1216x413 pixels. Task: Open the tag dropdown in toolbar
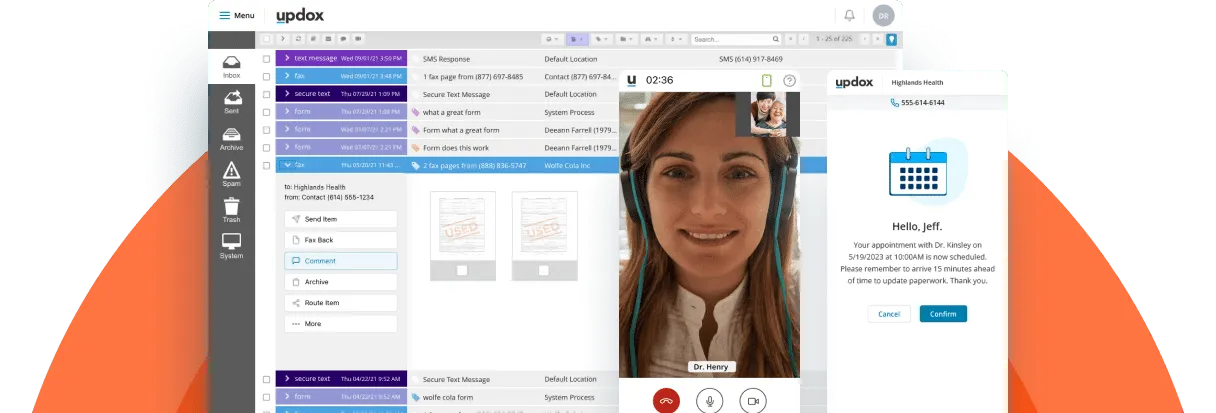[601, 39]
